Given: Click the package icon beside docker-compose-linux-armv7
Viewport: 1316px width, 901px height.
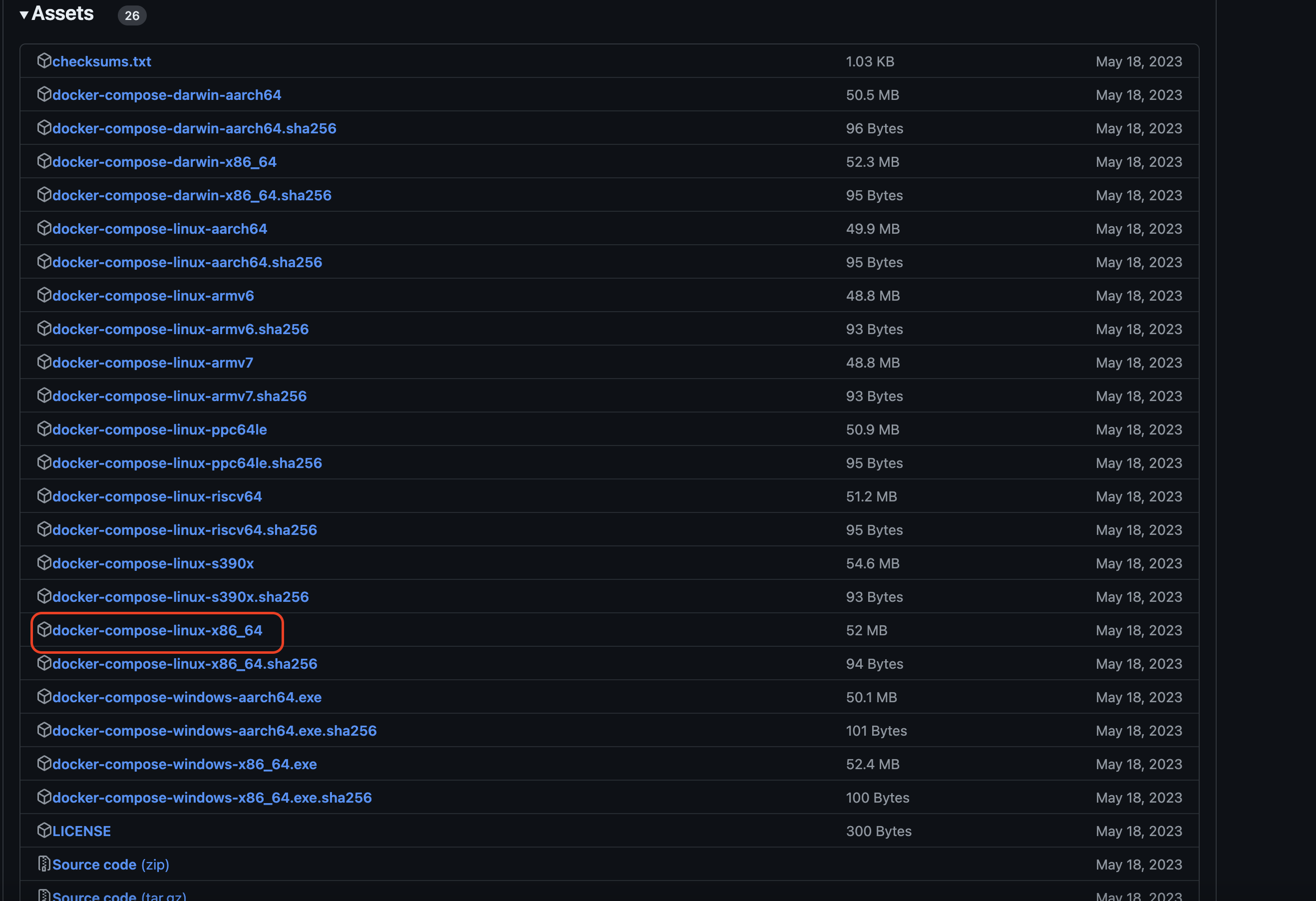Looking at the screenshot, I should pos(44,362).
